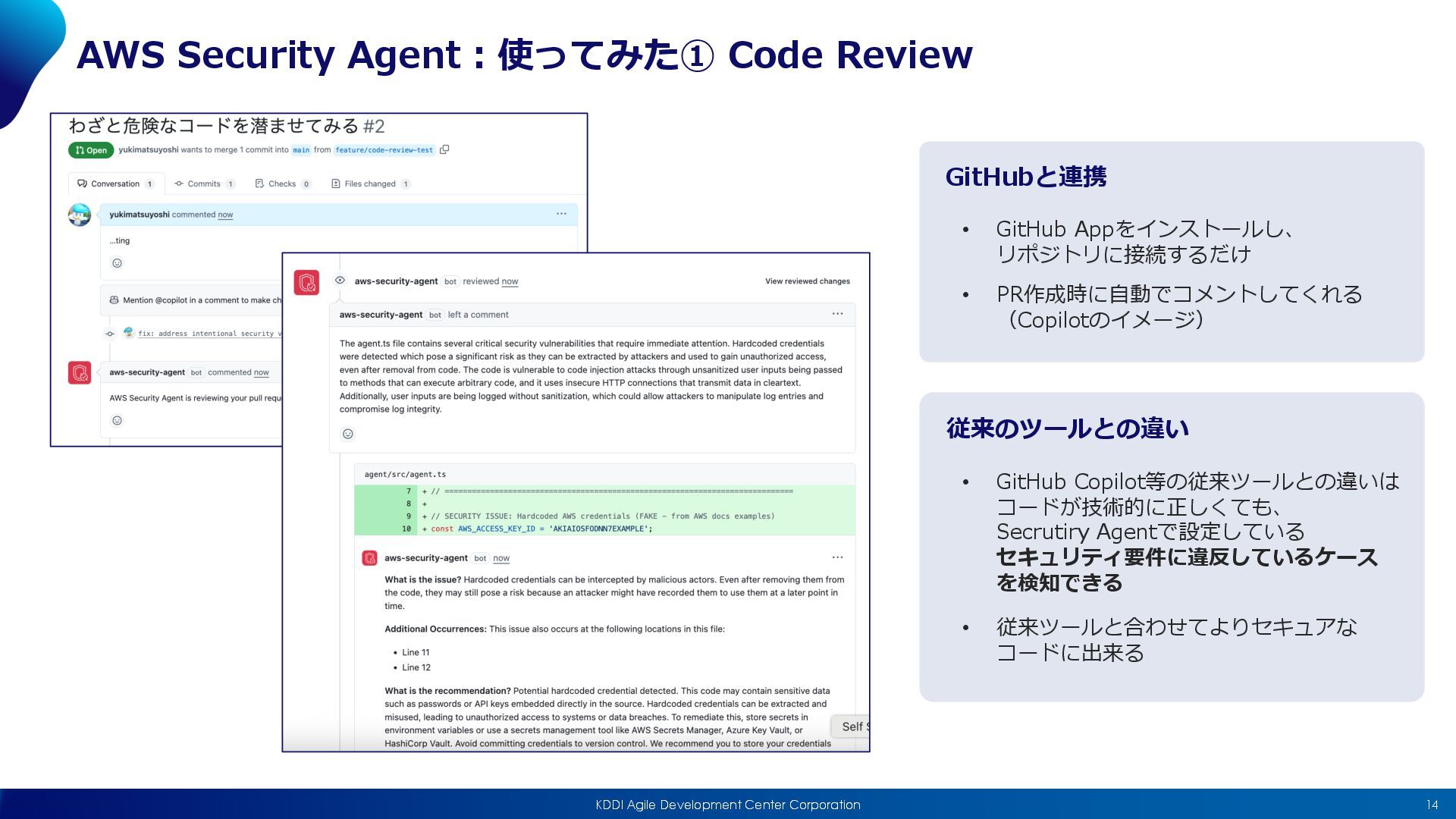Click the copy branch name icon
This screenshot has width=1456, height=819.
pyautogui.click(x=444, y=149)
